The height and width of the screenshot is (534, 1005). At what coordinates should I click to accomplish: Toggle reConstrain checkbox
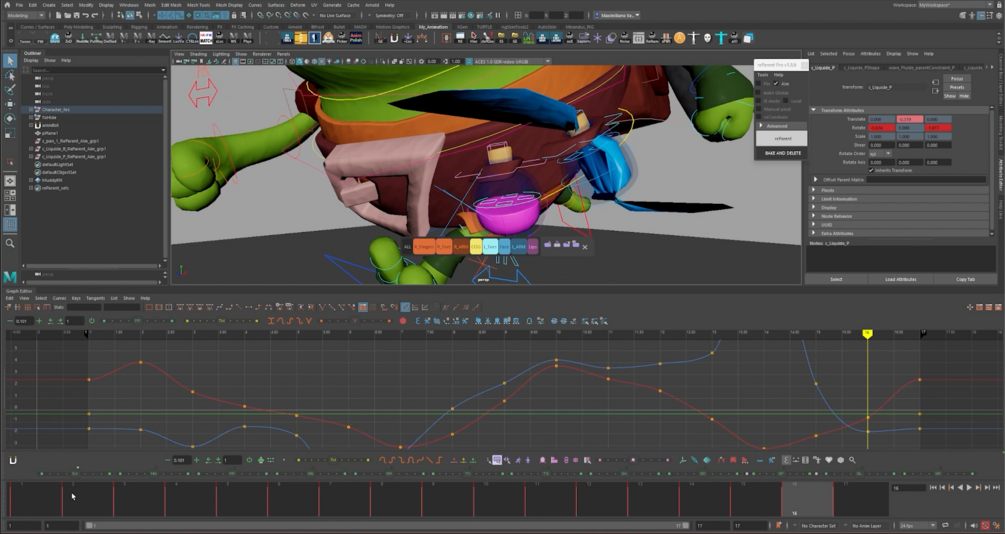pyautogui.click(x=758, y=117)
